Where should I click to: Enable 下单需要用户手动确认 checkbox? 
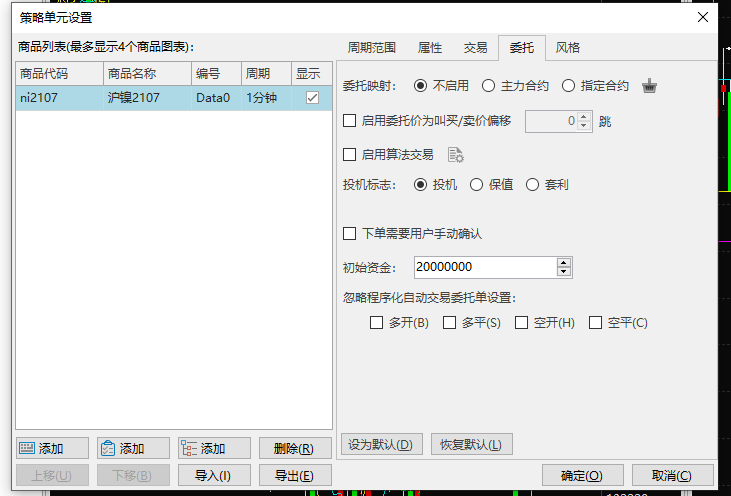pyautogui.click(x=350, y=234)
